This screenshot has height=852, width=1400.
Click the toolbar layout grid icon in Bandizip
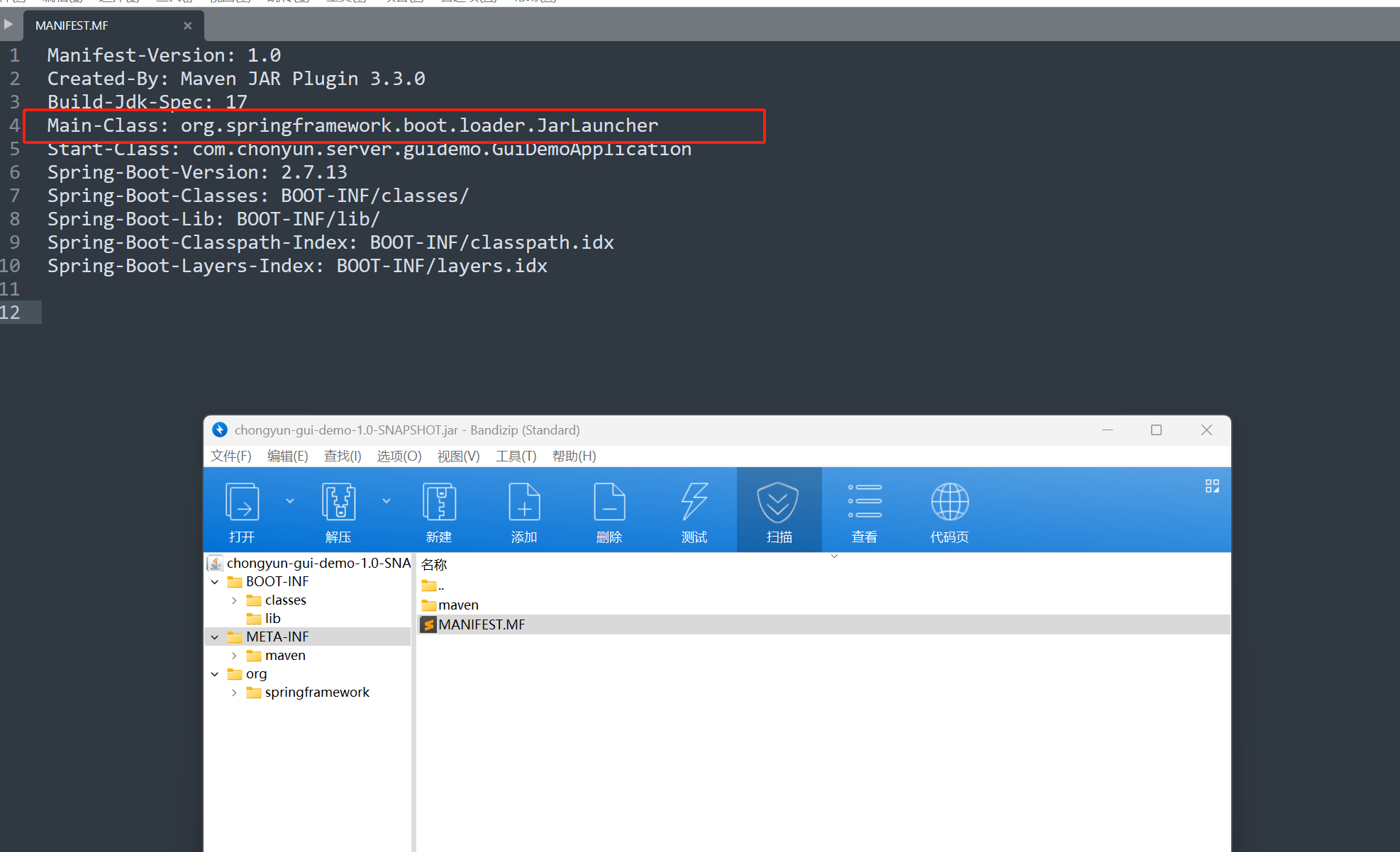(x=1211, y=486)
